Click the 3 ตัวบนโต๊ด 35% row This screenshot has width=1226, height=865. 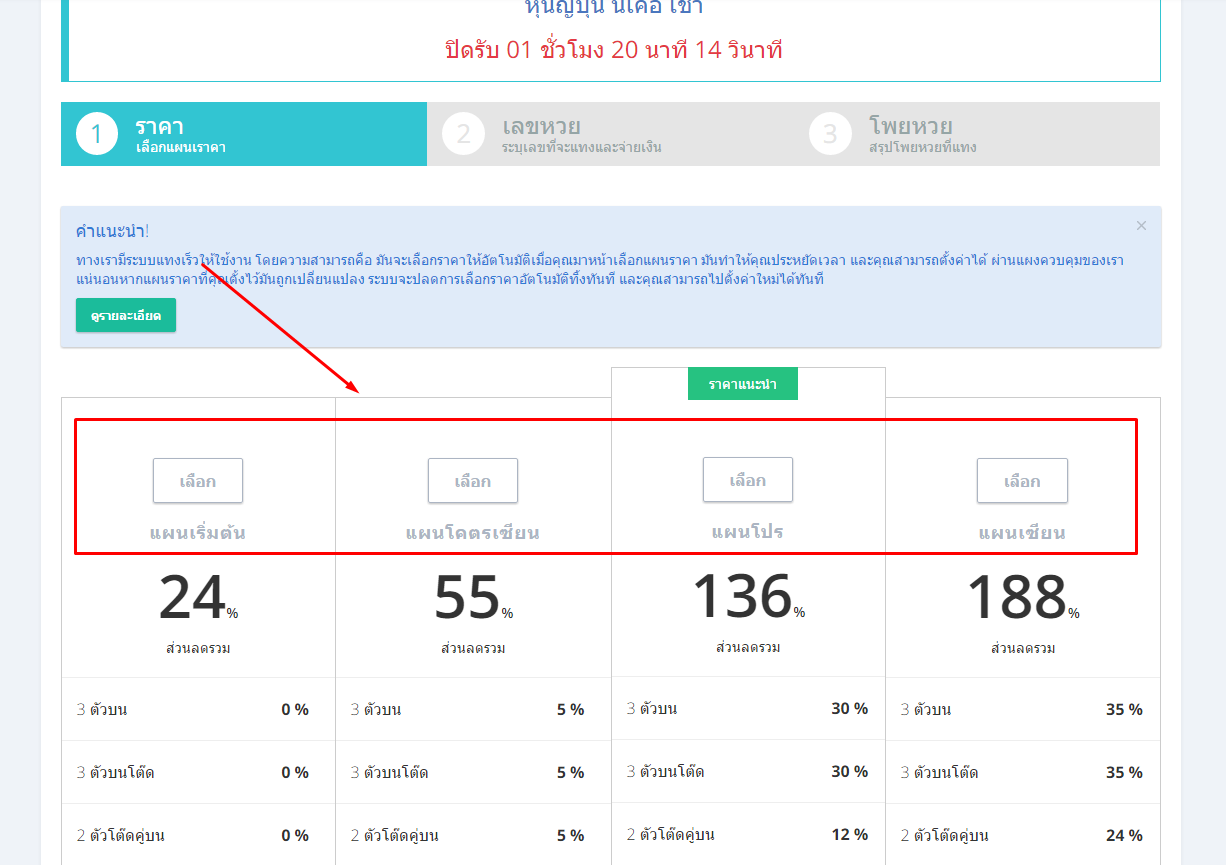(x=1022, y=772)
